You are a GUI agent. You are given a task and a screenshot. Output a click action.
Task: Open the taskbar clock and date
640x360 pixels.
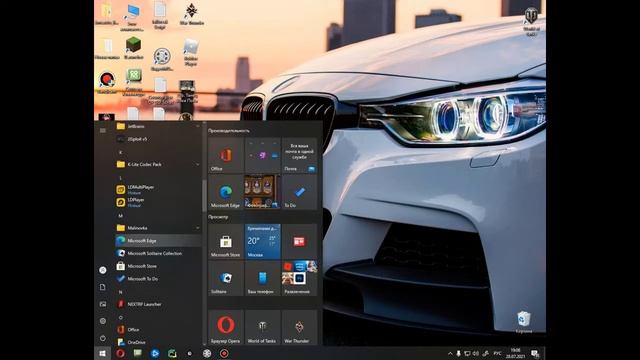[516, 353]
